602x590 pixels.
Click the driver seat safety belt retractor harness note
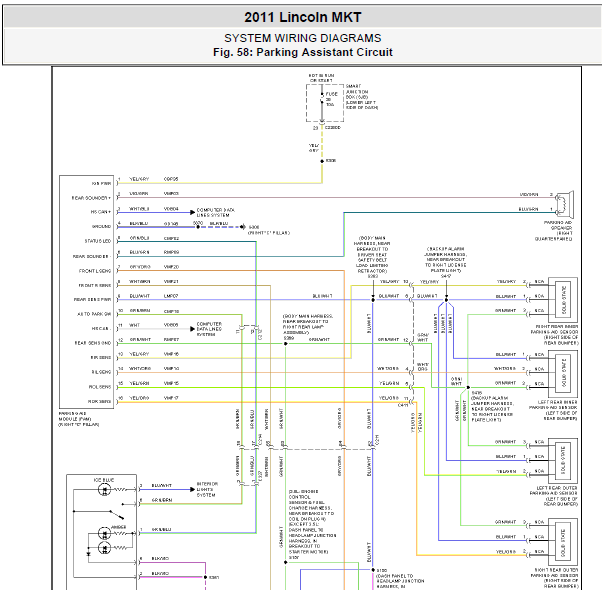tap(372, 255)
